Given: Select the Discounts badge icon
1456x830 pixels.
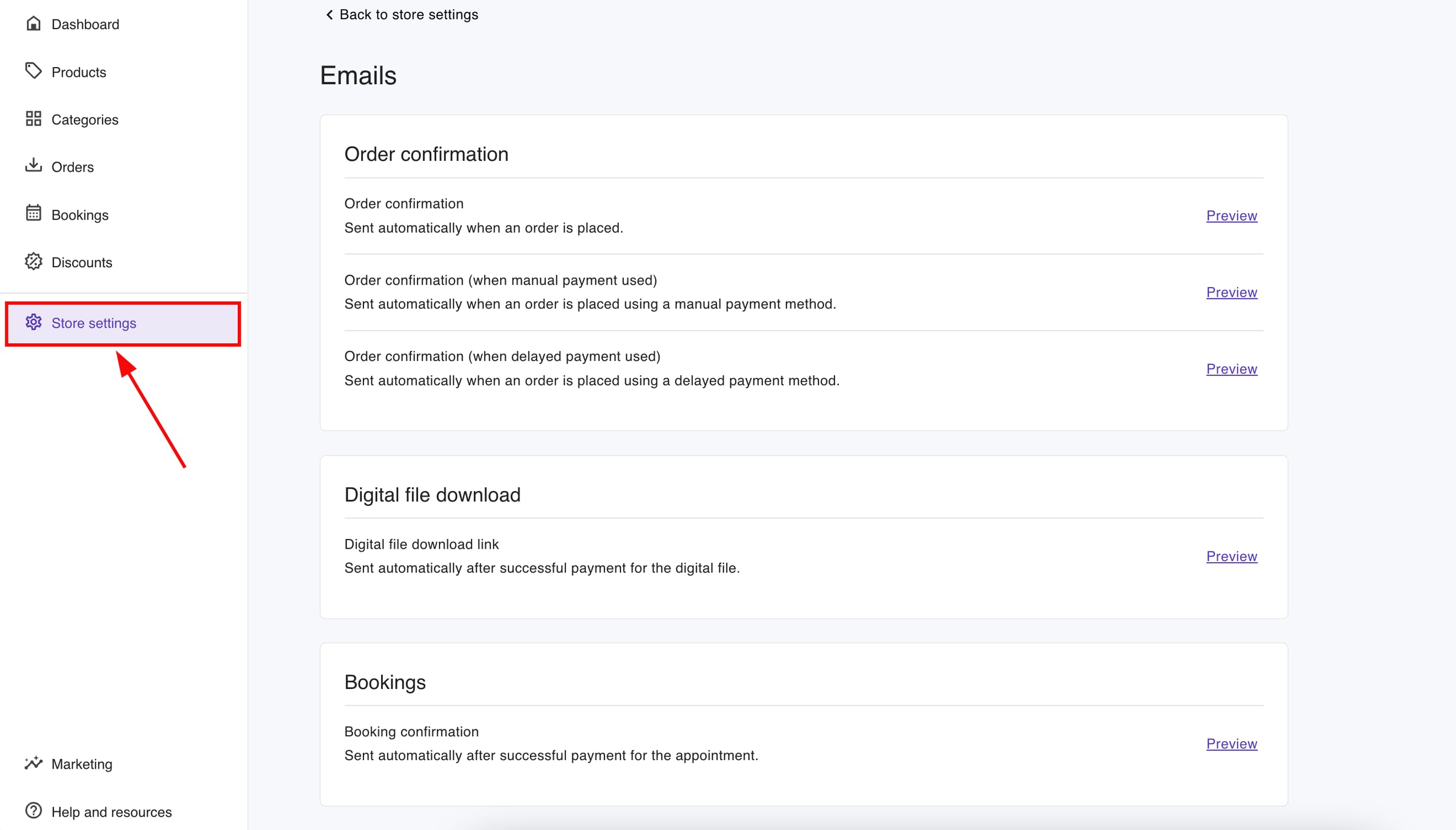Looking at the screenshot, I should pyautogui.click(x=33, y=262).
